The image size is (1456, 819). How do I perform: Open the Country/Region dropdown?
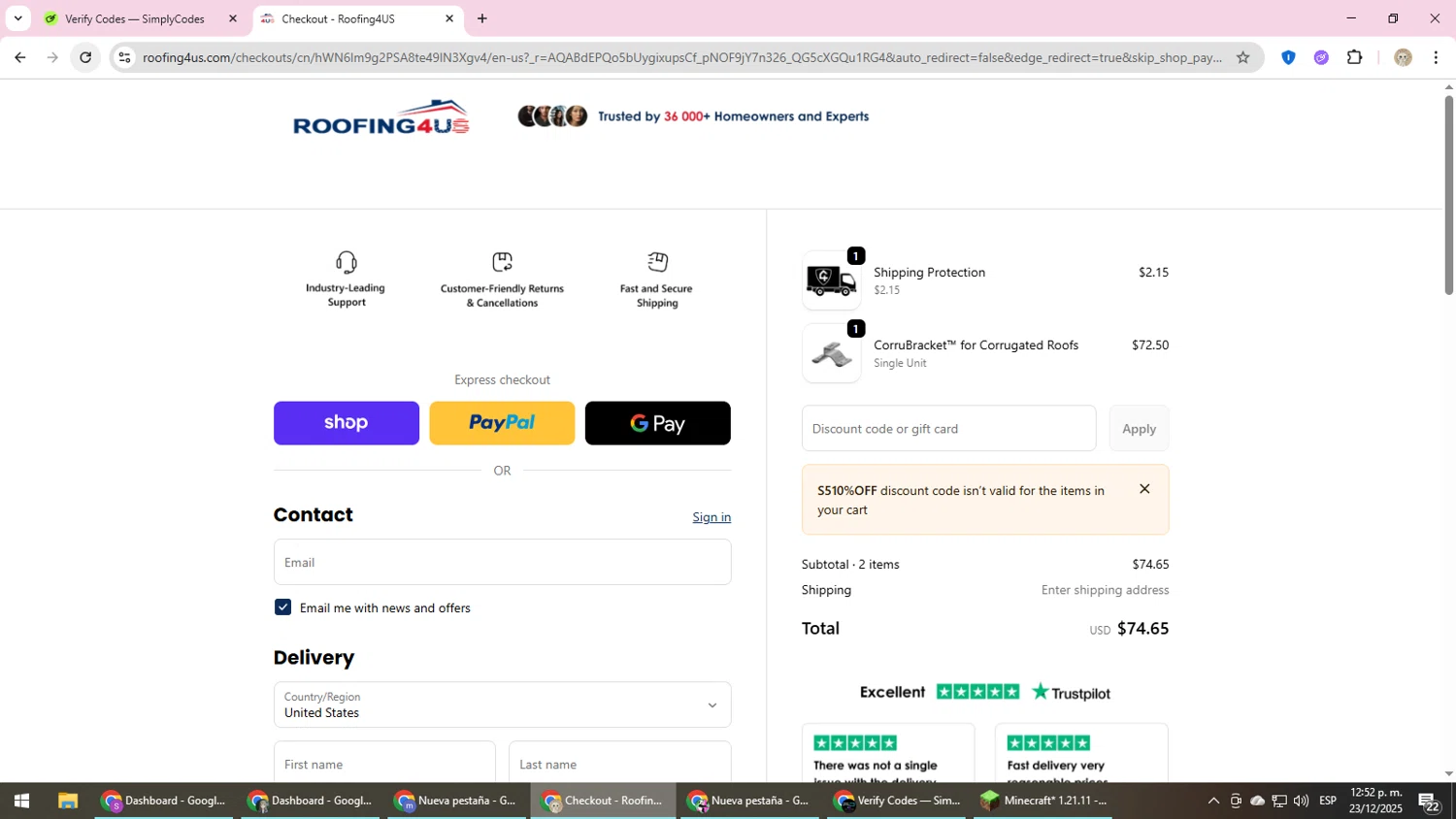[x=502, y=704]
